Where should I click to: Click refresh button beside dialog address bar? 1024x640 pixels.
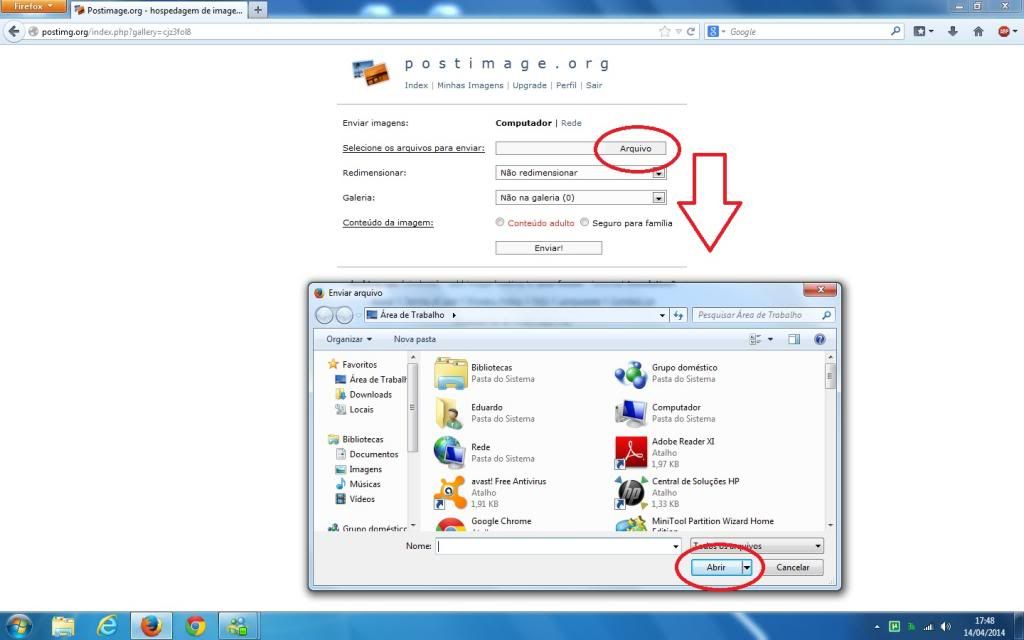pos(678,315)
